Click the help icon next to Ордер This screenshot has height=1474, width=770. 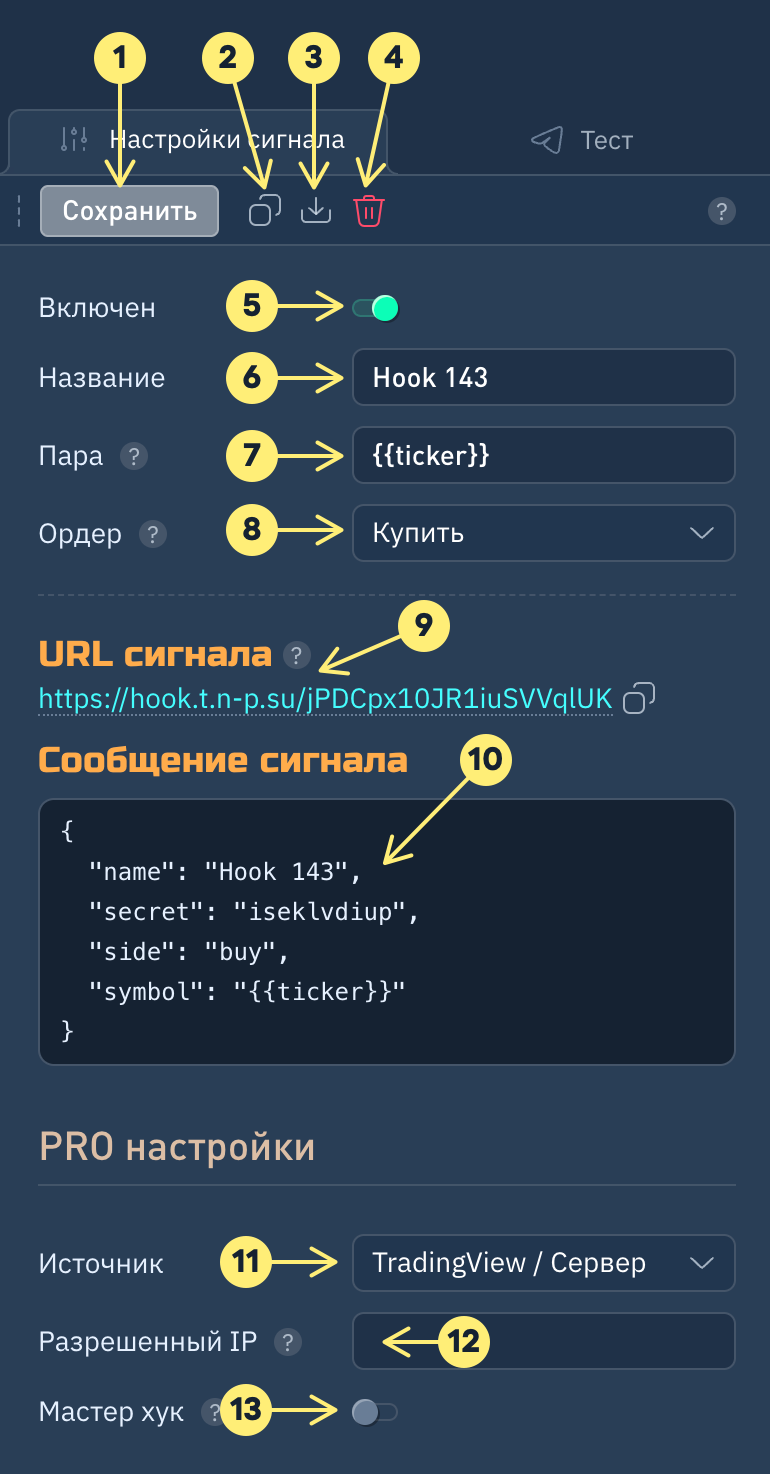pos(153,534)
